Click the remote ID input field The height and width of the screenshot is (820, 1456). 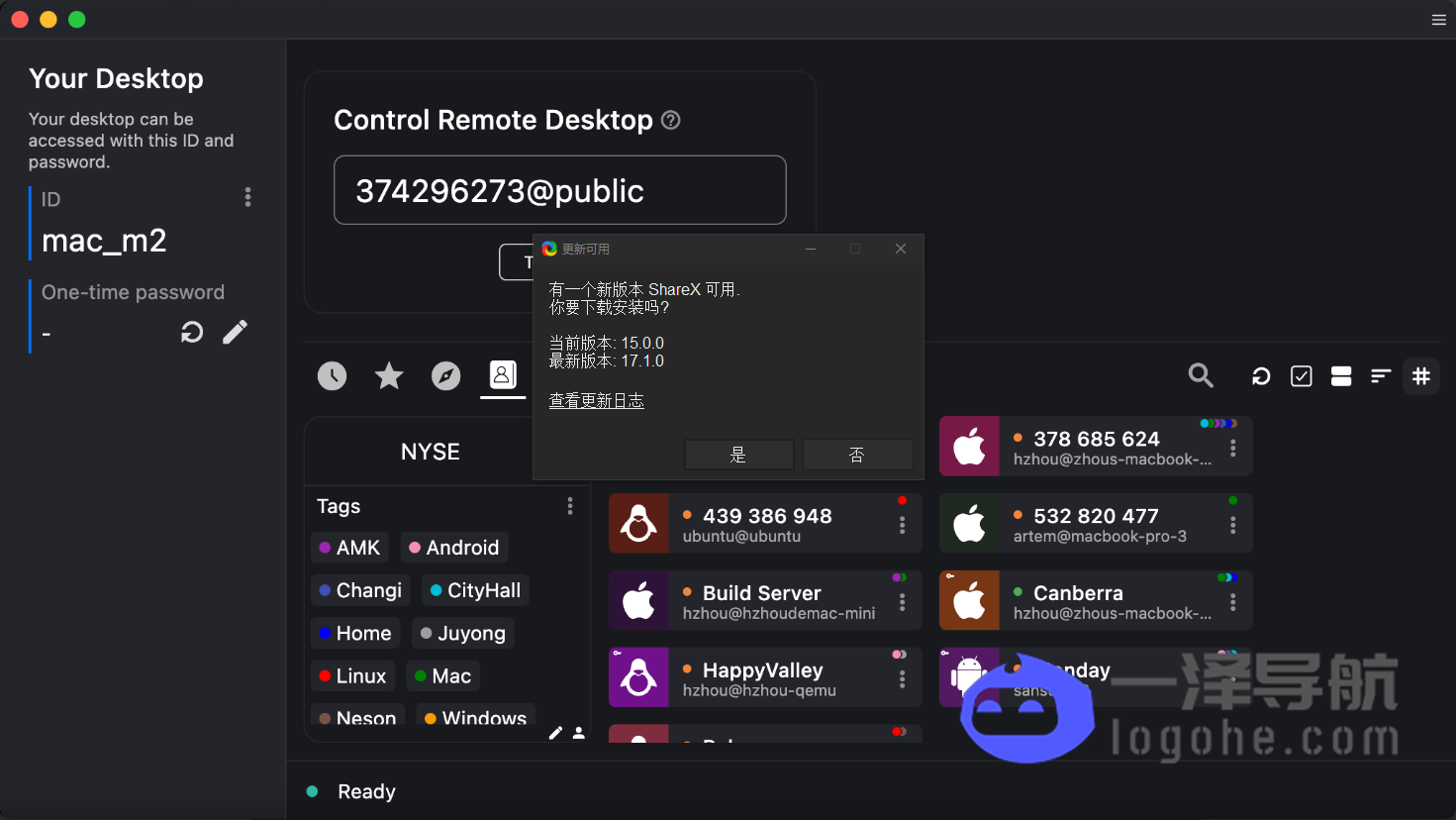[560, 190]
